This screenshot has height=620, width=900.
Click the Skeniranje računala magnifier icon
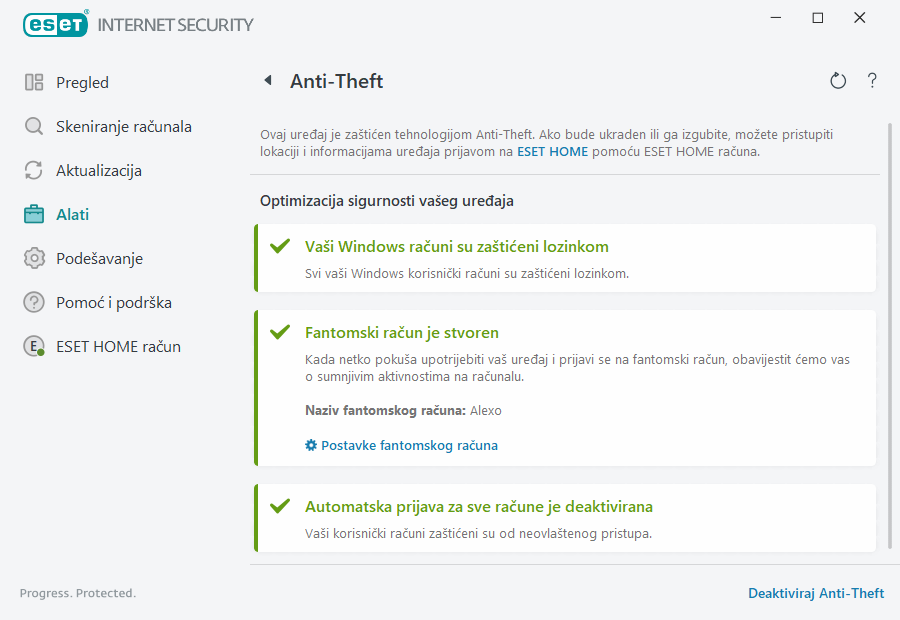point(34,126)
